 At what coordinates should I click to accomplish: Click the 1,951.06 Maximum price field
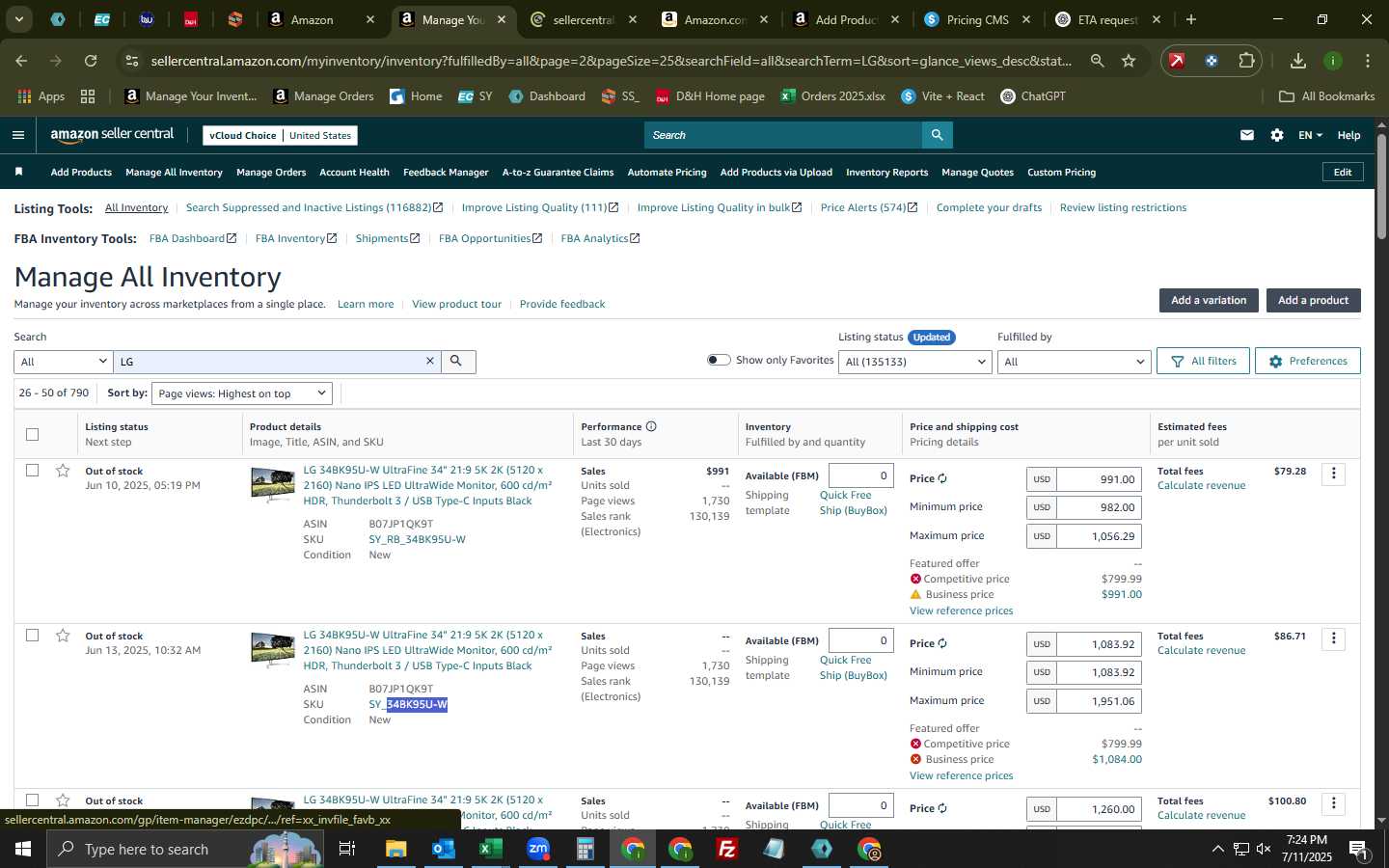pos(1099,701)
